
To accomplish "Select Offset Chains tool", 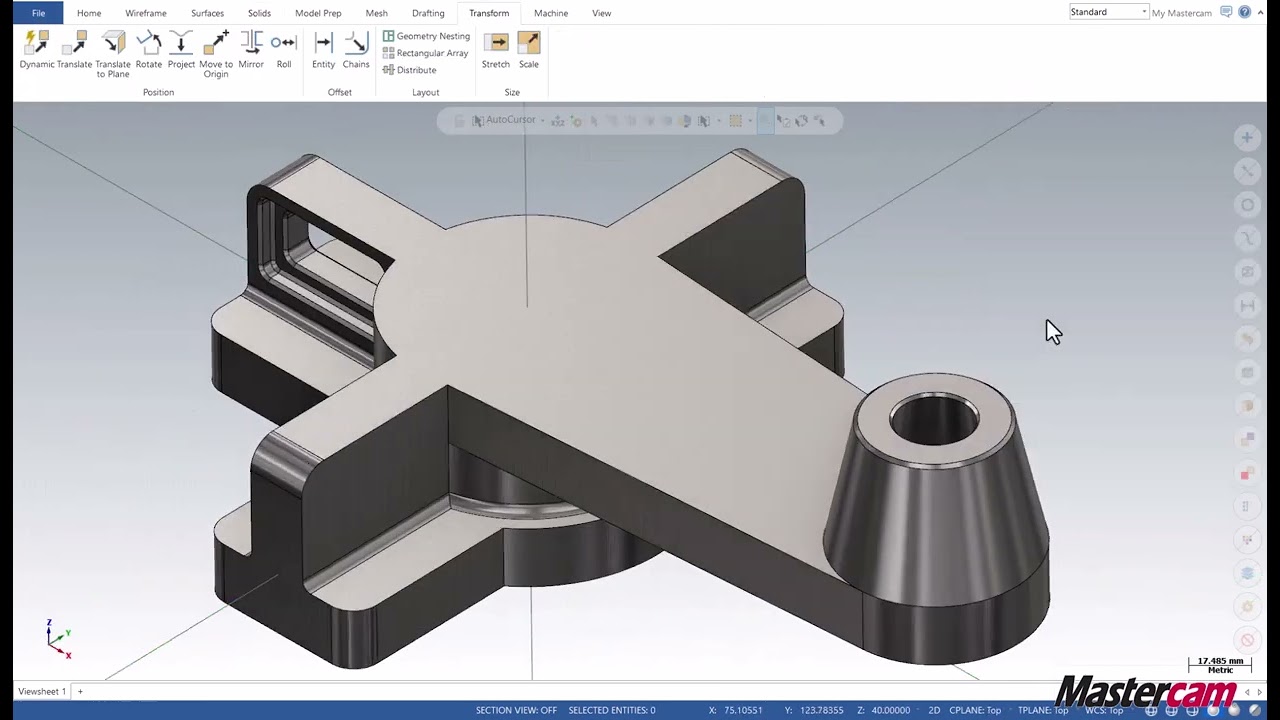I will [x=356, y=50].
